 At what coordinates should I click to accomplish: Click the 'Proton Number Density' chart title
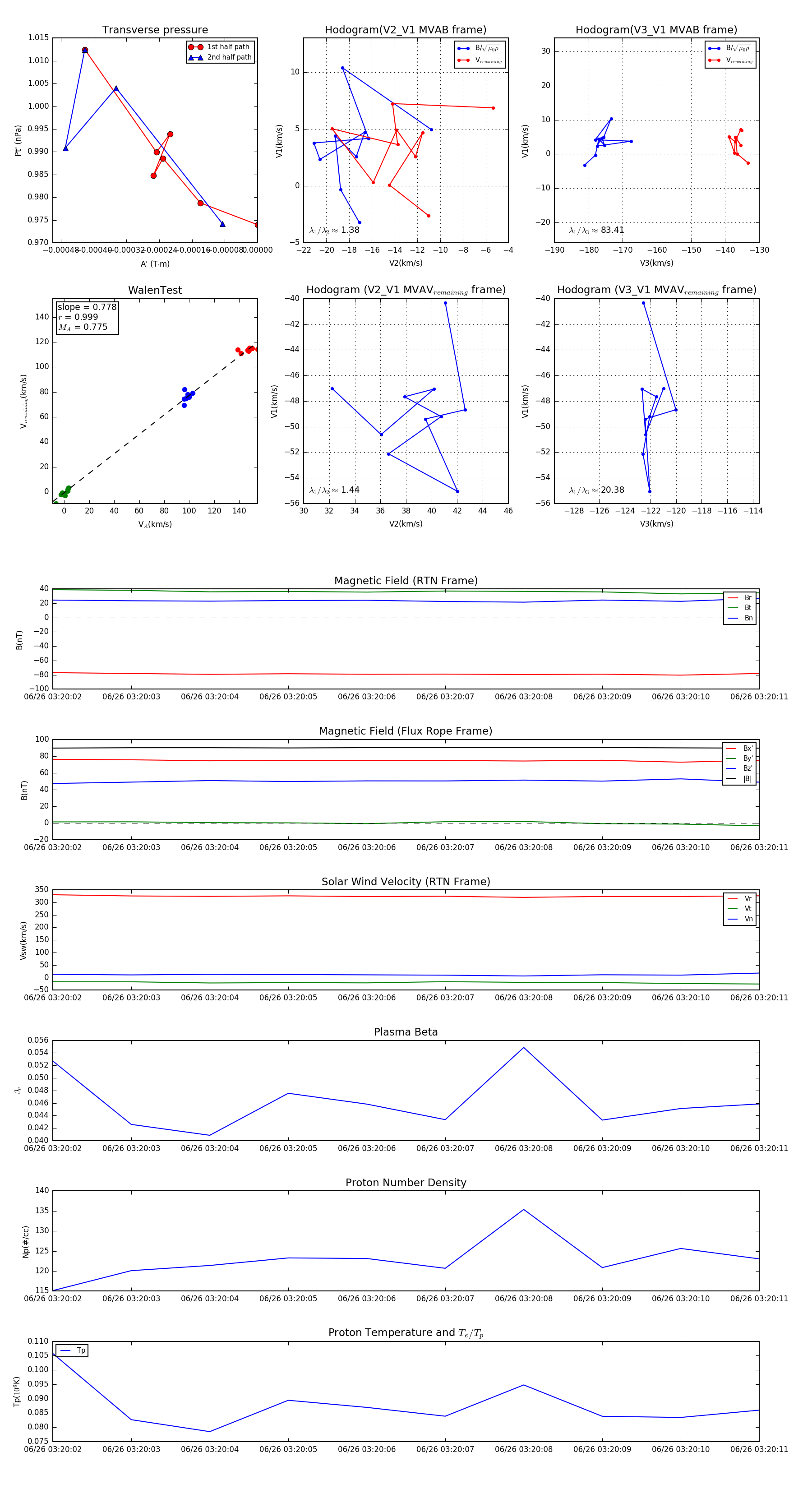tap(406, 1183)
